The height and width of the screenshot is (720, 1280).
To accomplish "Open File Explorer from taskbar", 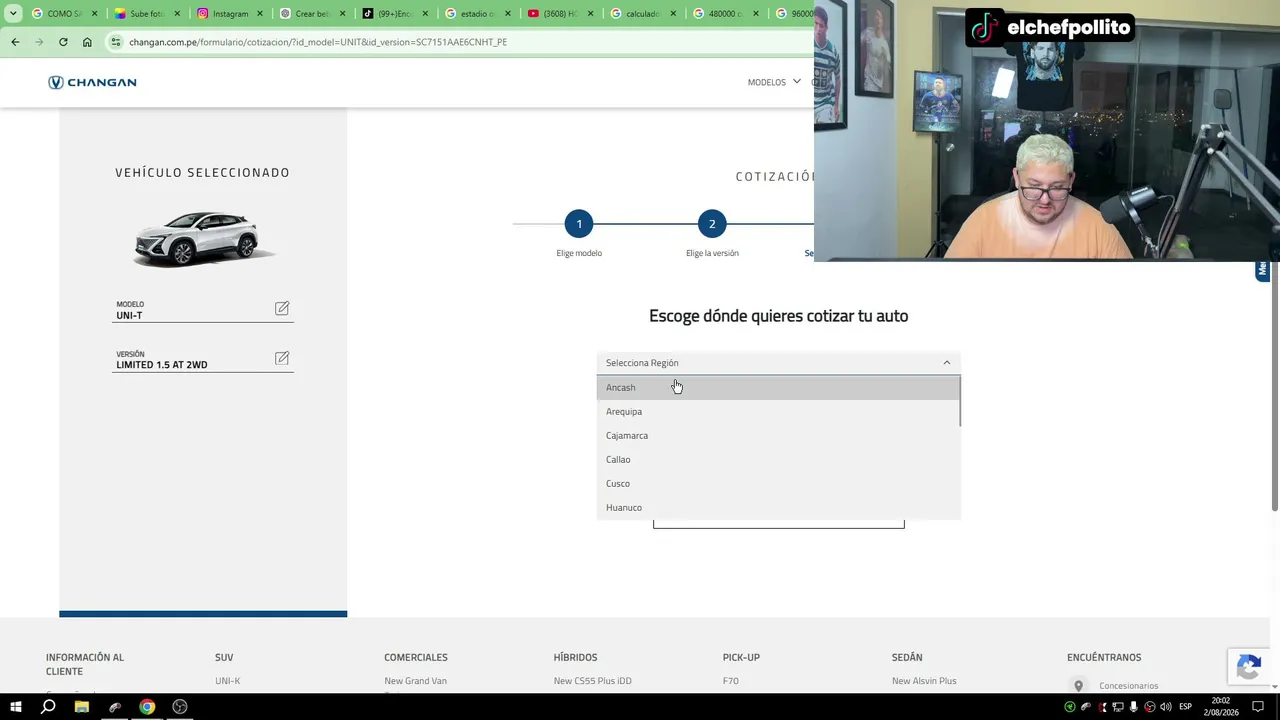I will point(82,707).
